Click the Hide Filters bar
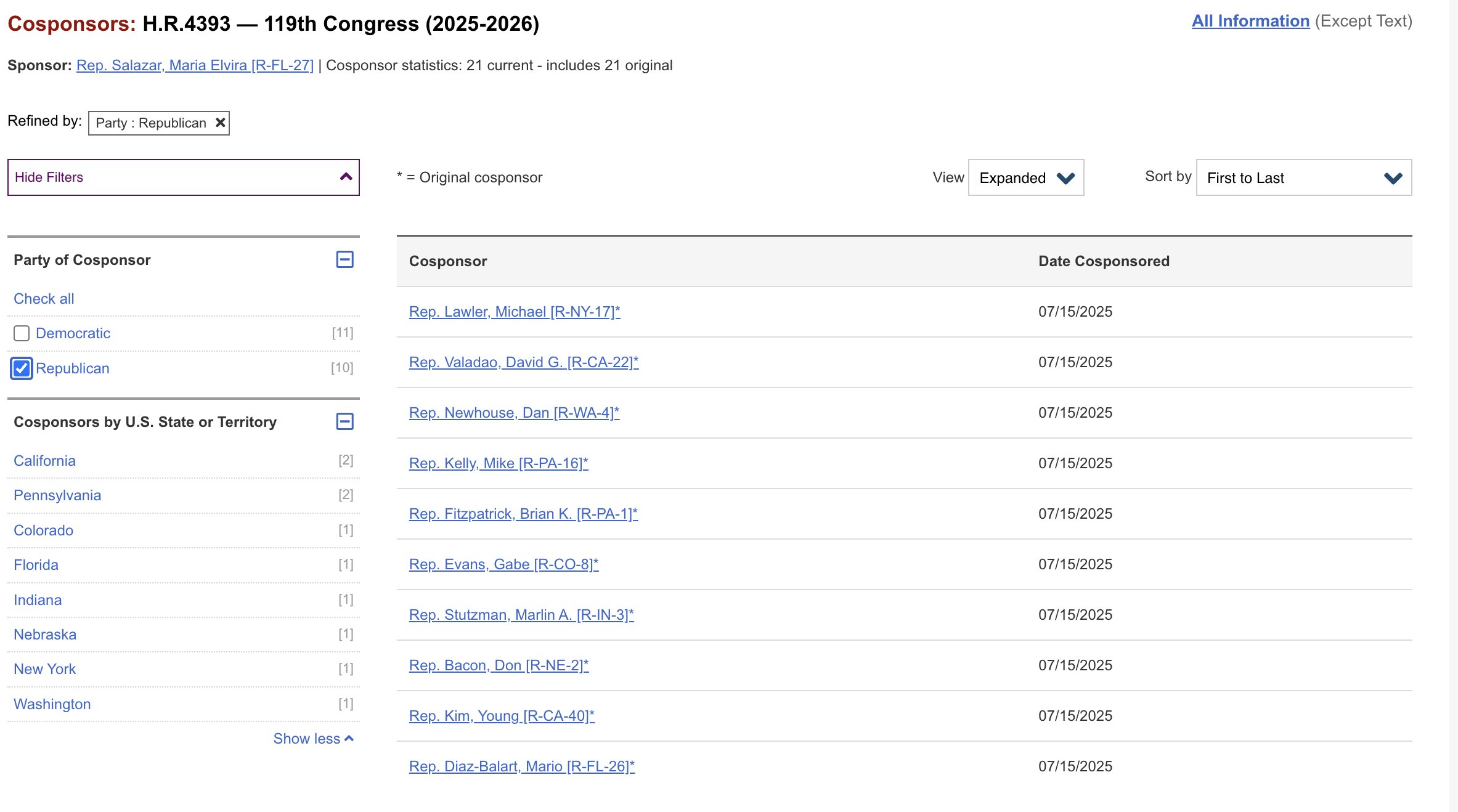This screenshot has width=1458, height=812. (184, 177)
